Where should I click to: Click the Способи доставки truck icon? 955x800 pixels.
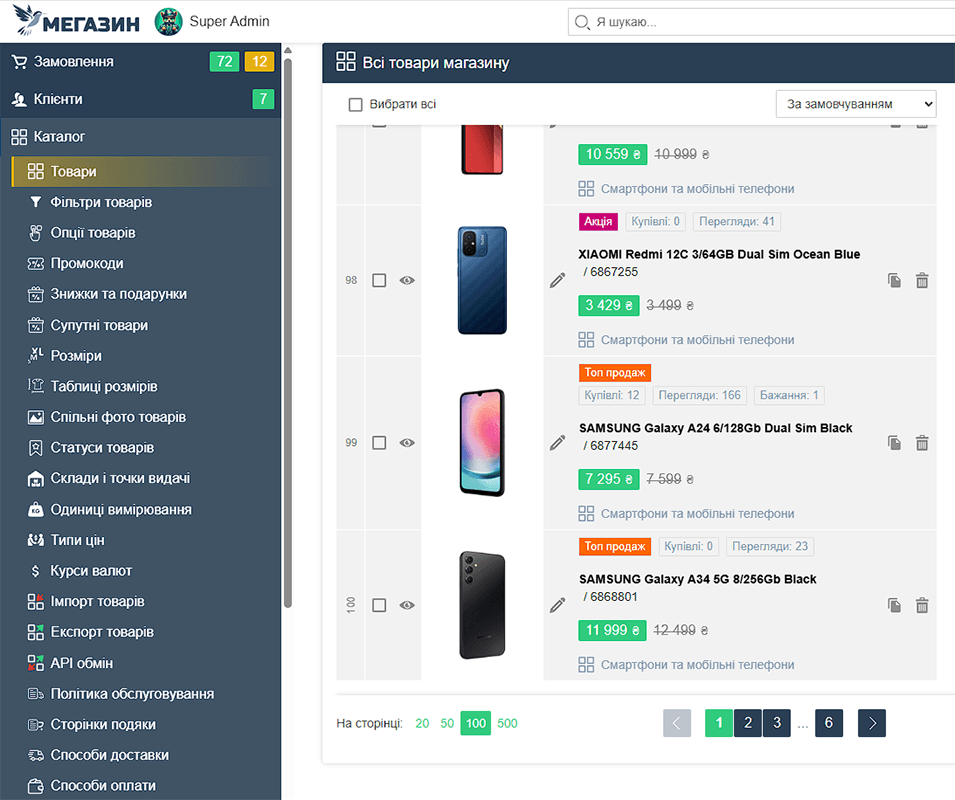(x=36, y=755)
